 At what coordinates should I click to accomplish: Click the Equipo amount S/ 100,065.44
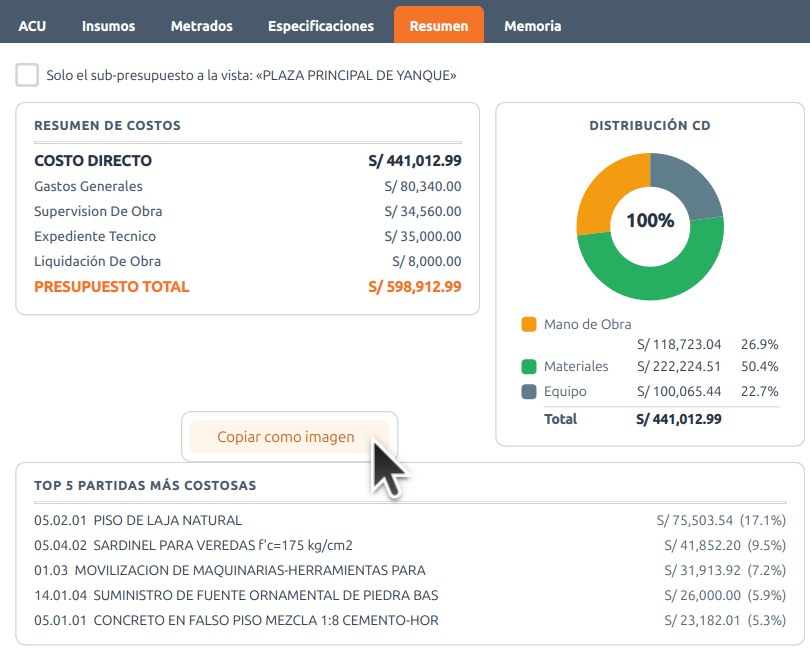pyautogui.click(x=679, y=392)
